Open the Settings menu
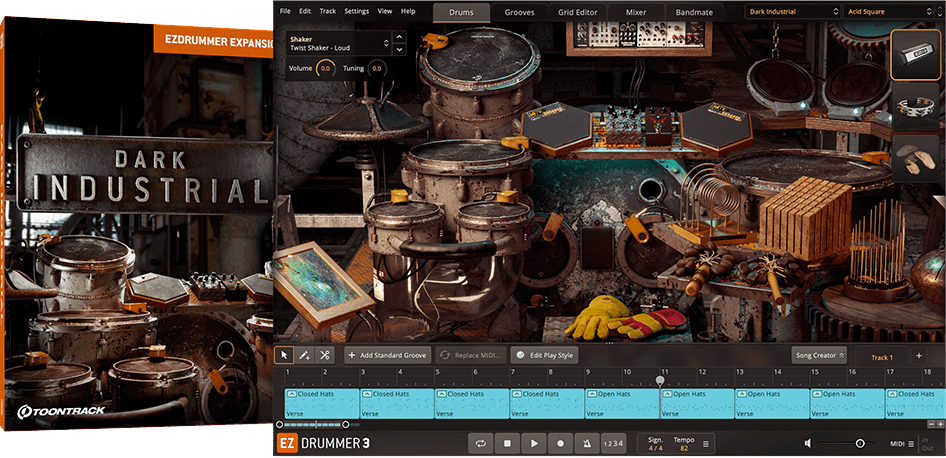The width and height of the screenshot is (946, 458). point(357,11)
